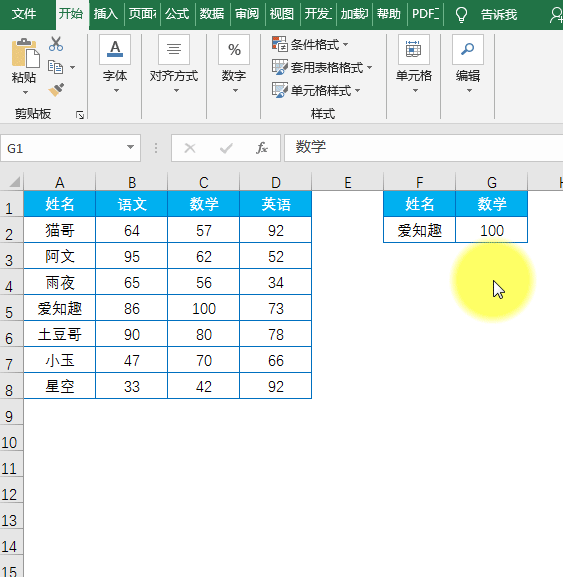The image size is (563, 577).
Task: Switch to the 视图 View tab
Action: coord(282,14)
